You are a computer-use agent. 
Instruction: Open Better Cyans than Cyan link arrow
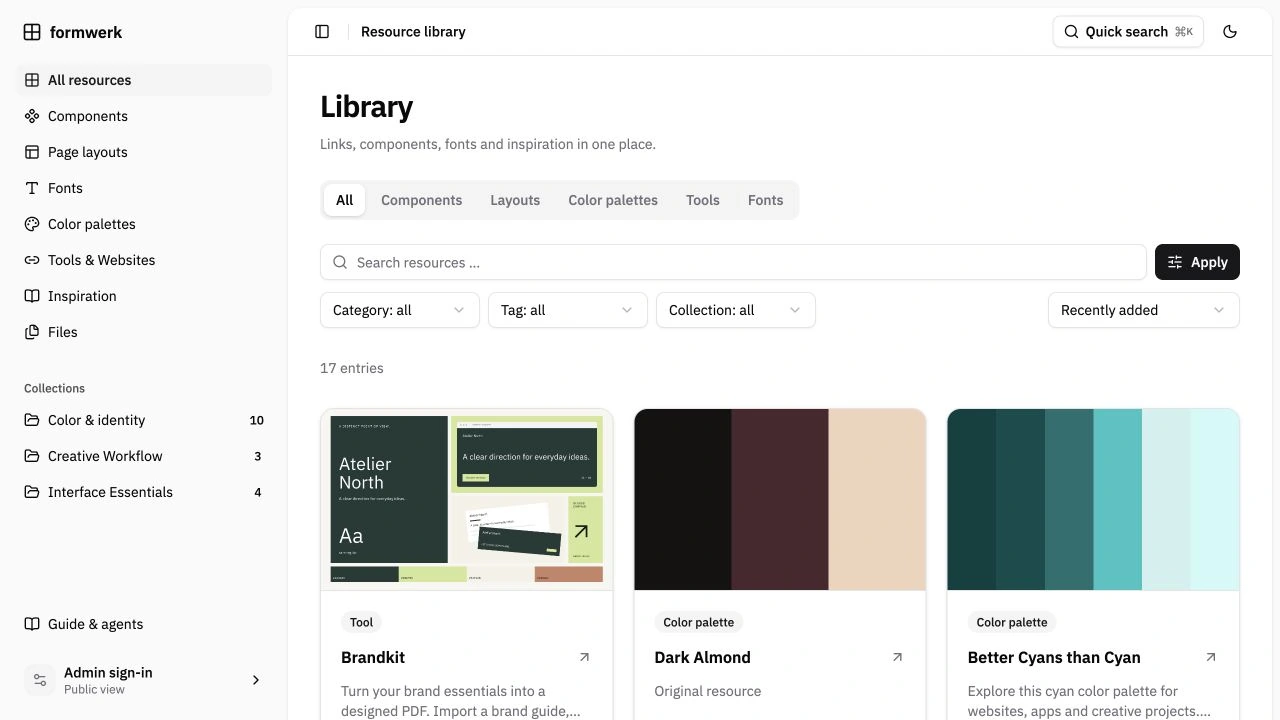point(1211,657)
